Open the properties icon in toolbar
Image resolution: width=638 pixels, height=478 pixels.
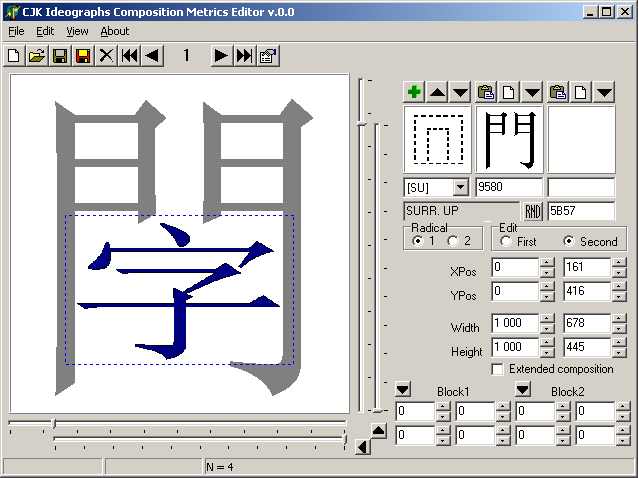coord(268,56)
